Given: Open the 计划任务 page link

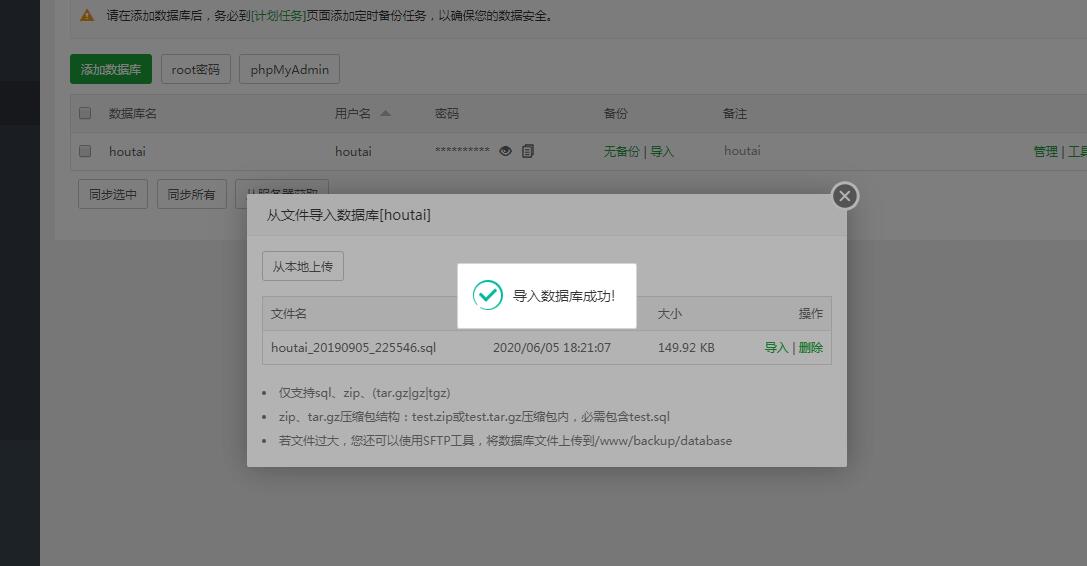Looking at the screenshot, I should click(278, 16).
